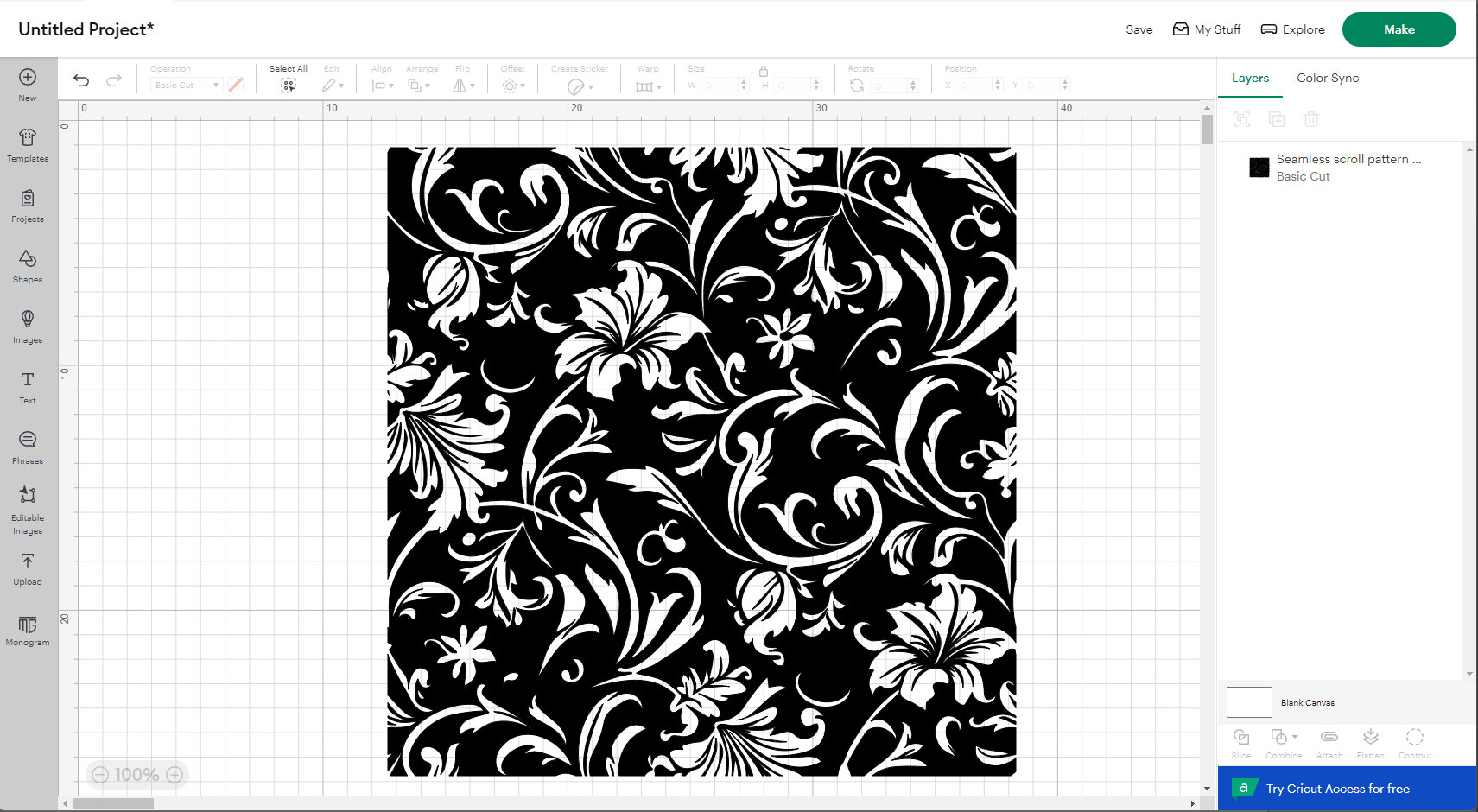Select the Shapes tool in the sidebar
The width and height of the screenshot is (1478, 812).
28,265
